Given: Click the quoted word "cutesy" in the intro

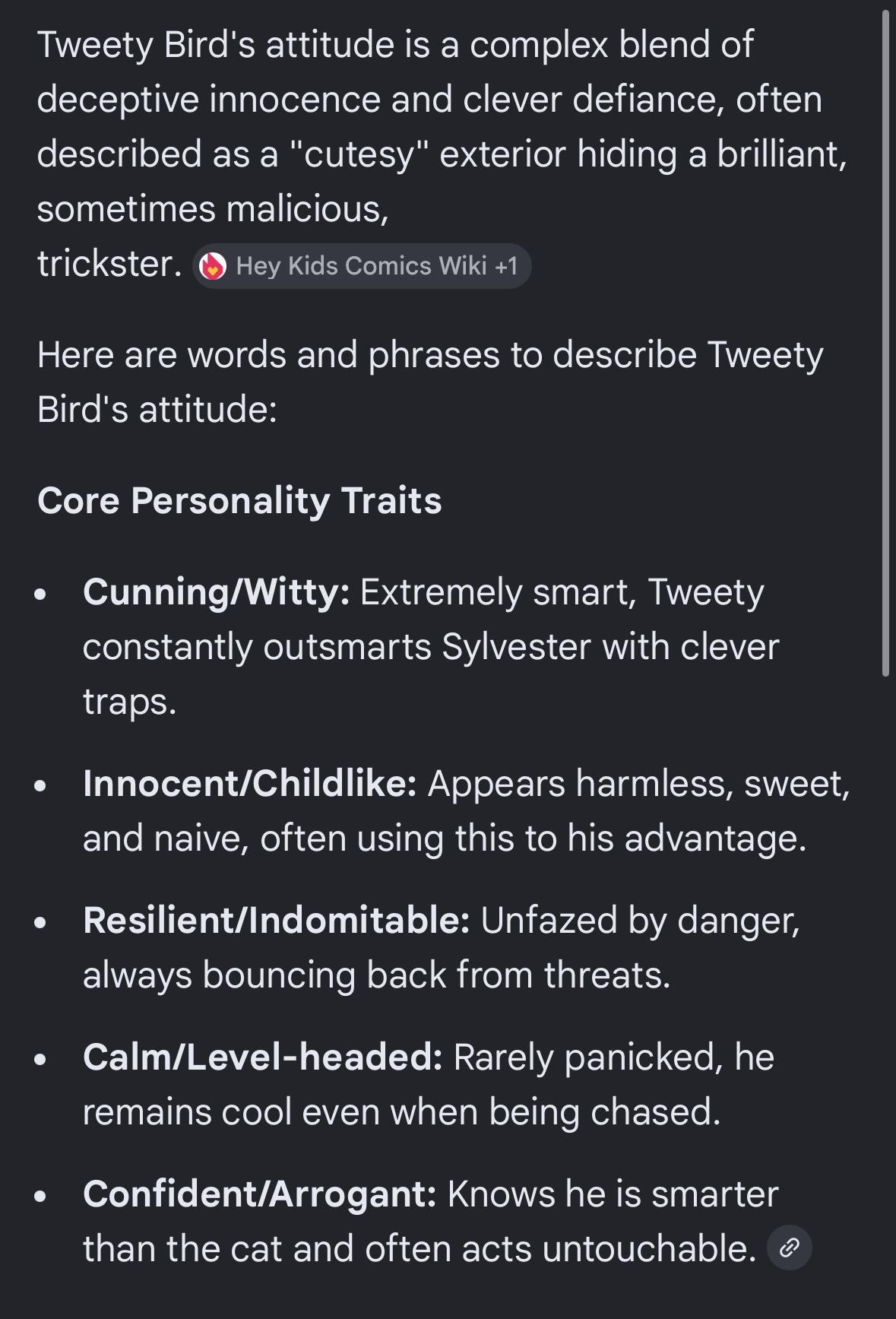Looking at the screenshot, I should 359,154.
